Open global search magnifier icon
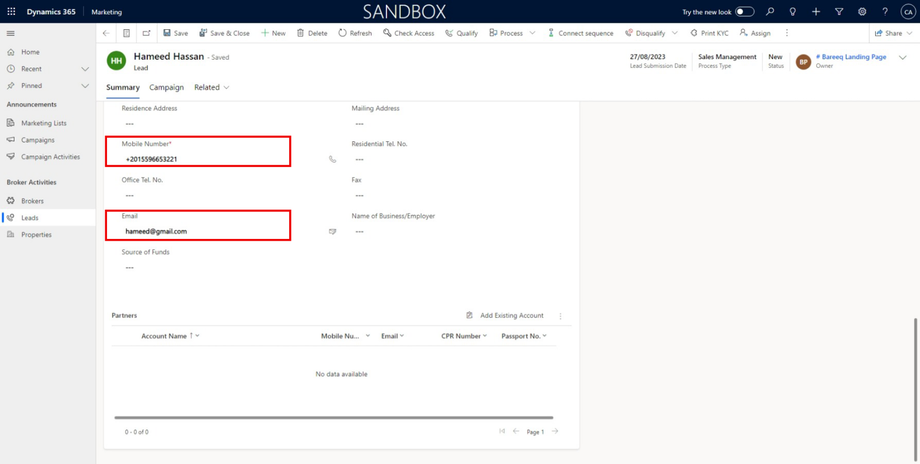Viewport: 920px width, 464px height. 770,12
